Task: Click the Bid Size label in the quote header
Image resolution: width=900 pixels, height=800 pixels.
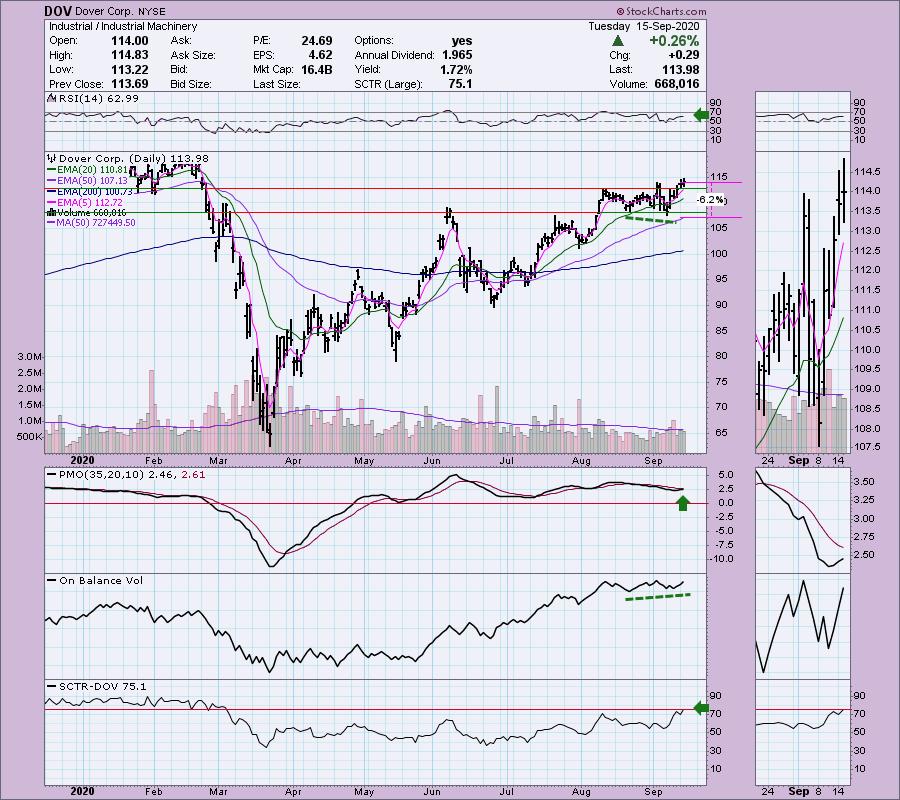Action: click(x=191, y=84)
